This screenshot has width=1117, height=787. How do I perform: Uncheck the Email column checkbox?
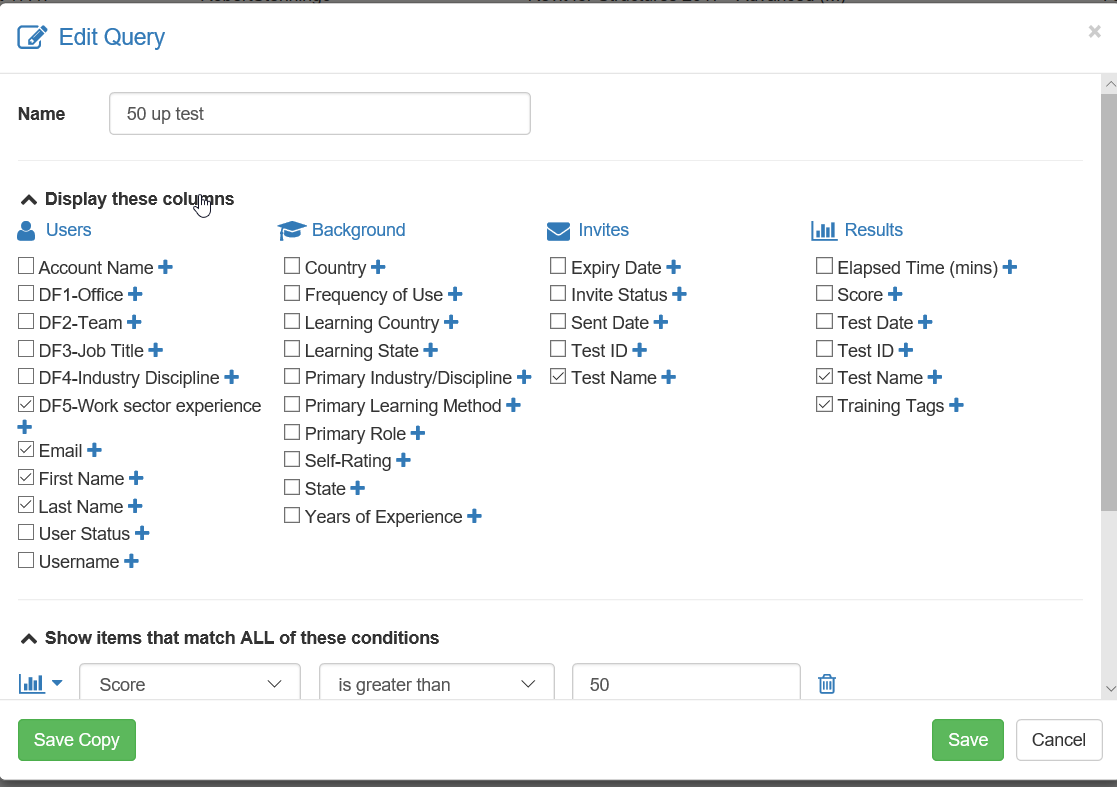[26, 450]
